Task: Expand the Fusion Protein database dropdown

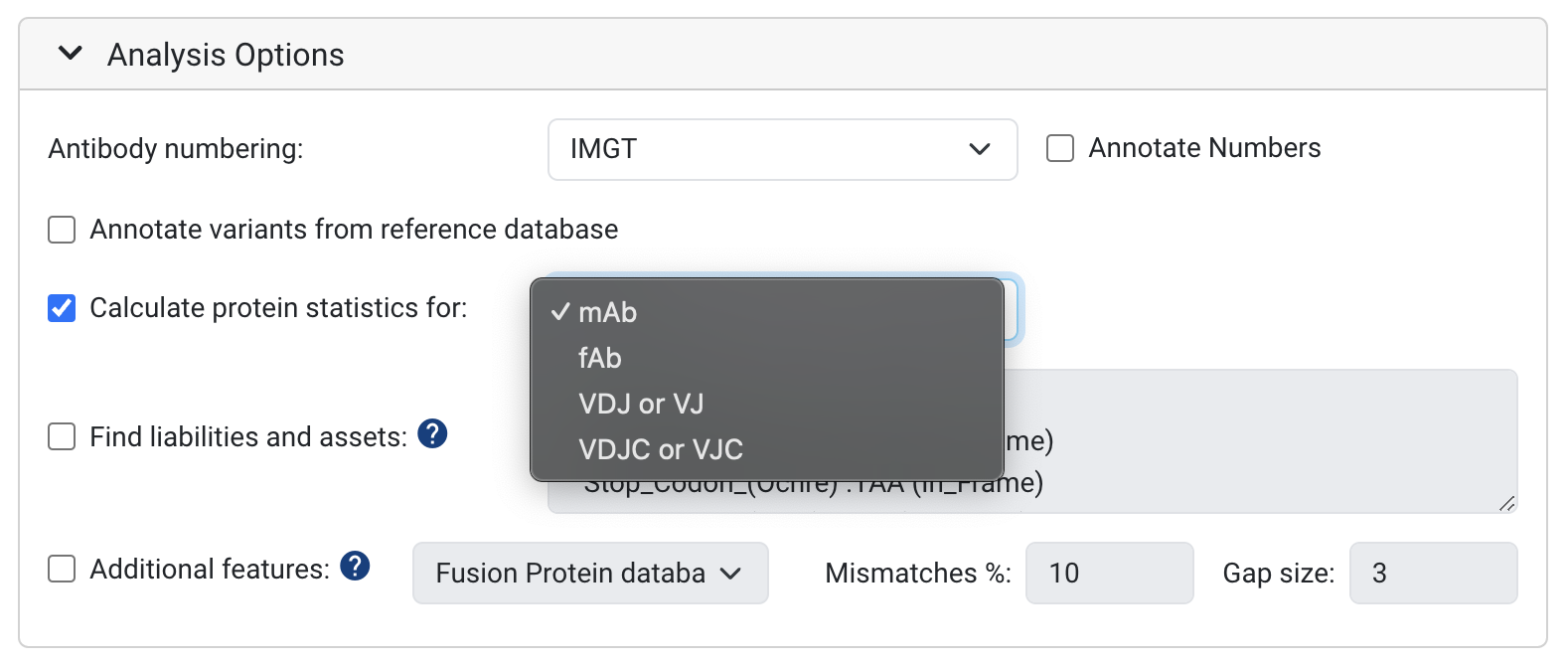Action: point(590,573)
